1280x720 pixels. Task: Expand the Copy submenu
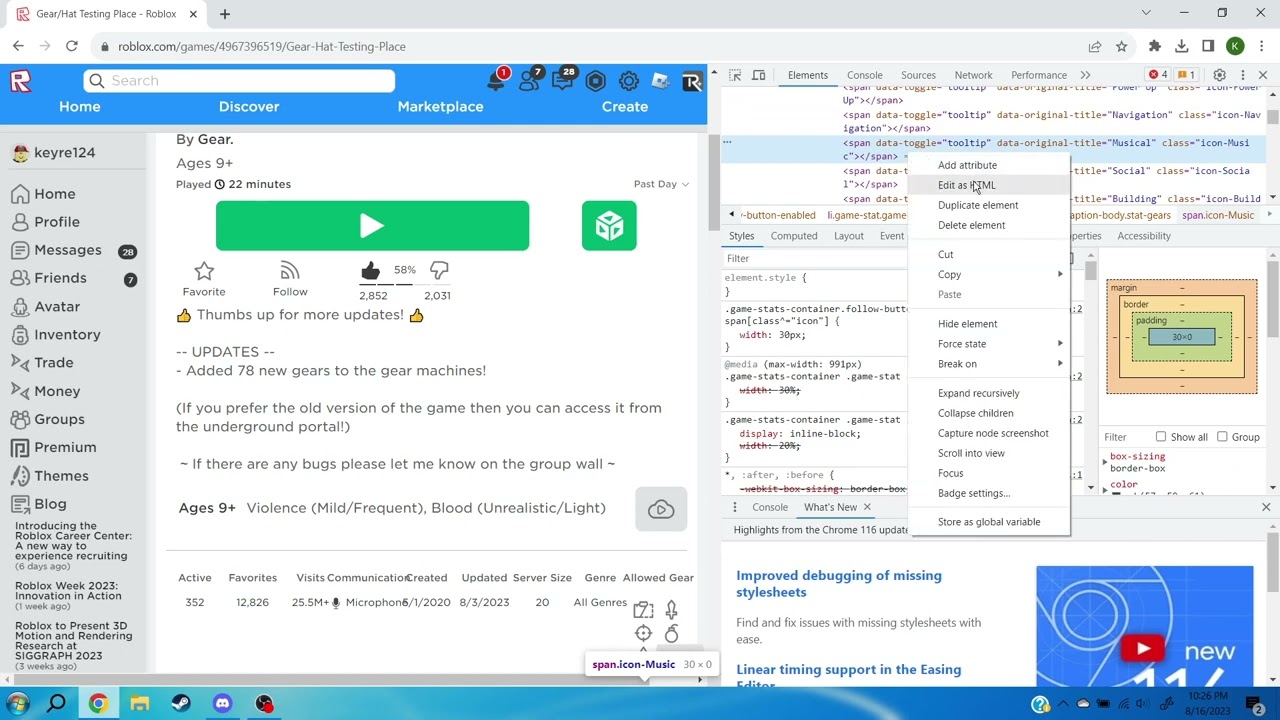pos(990,274)
